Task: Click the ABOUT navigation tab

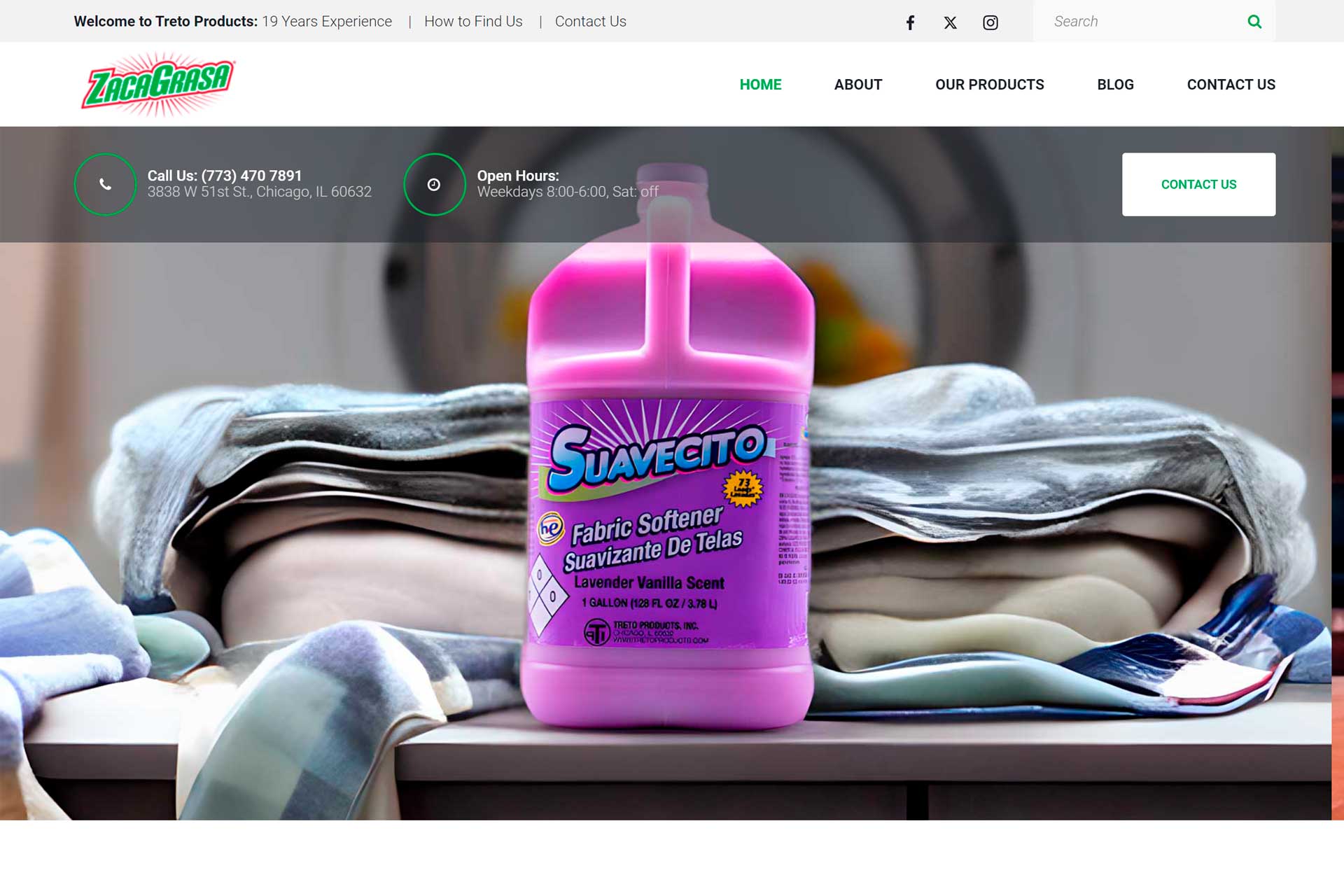Action: click(858, 84)
